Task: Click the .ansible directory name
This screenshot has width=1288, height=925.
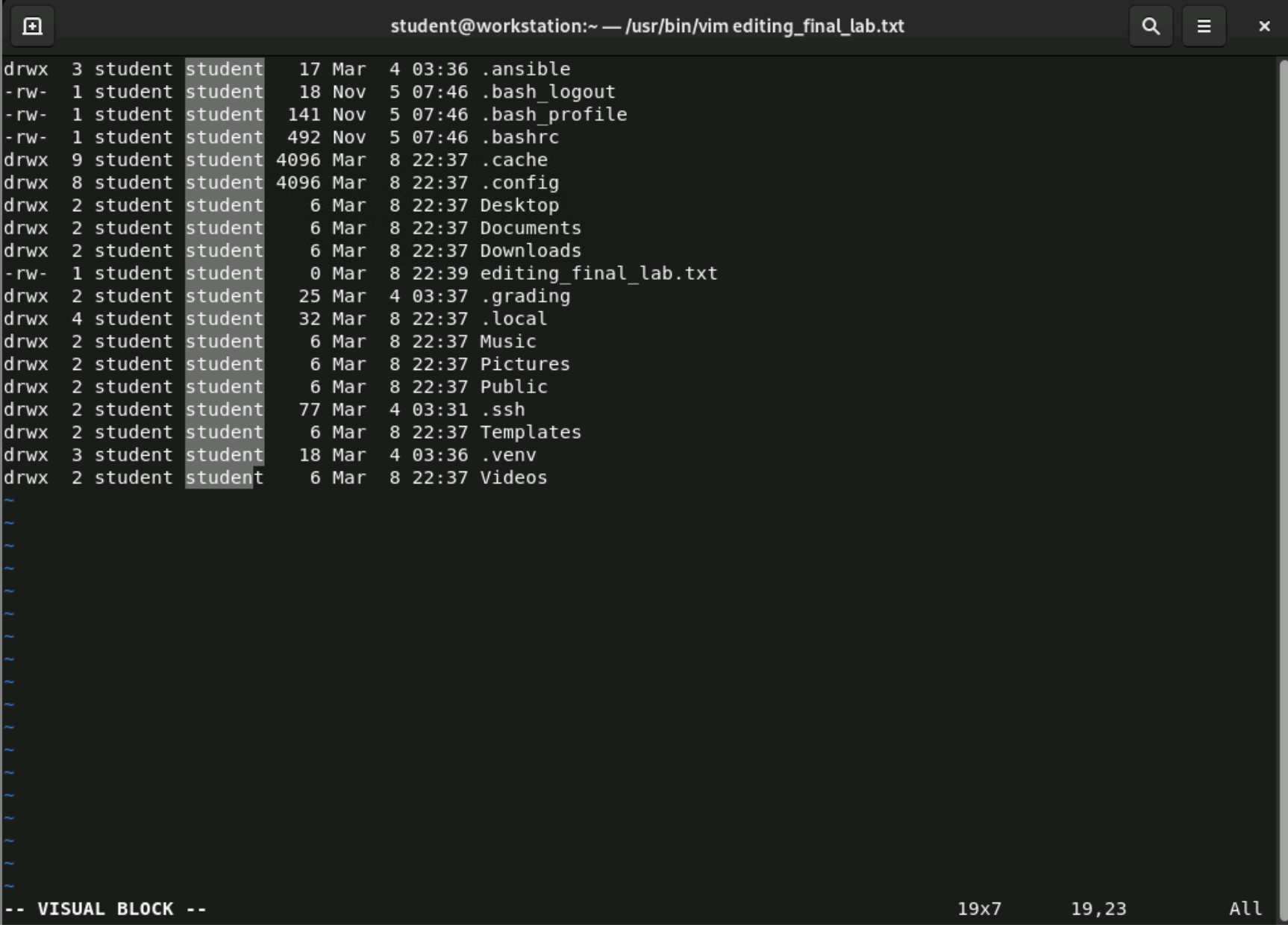Action: pos(525,69)
